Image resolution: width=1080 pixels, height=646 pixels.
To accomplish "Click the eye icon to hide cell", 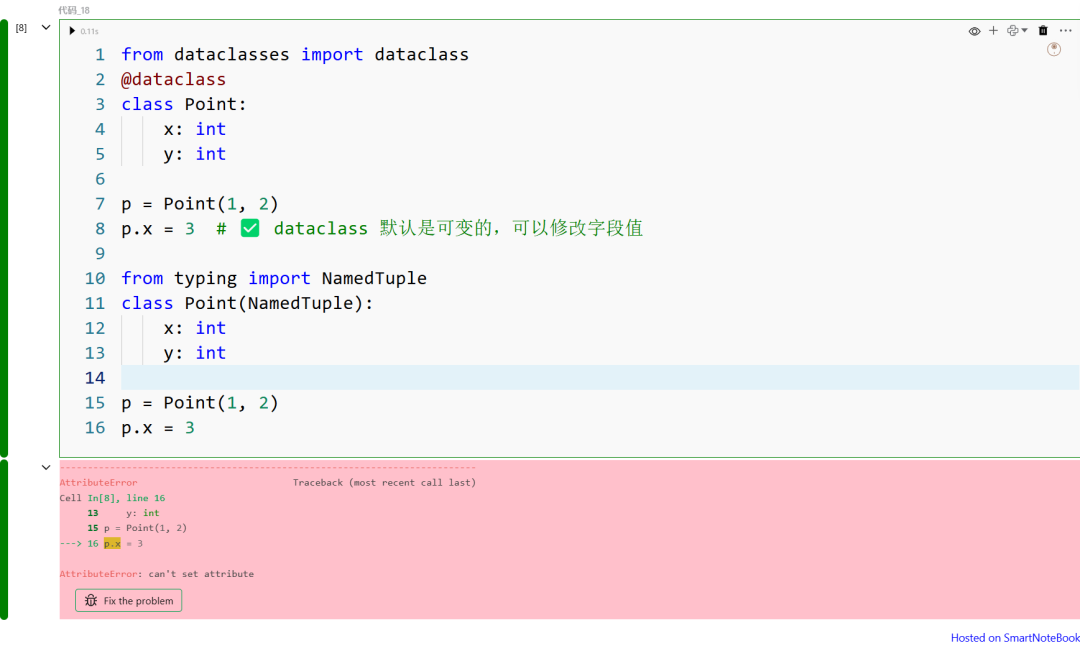I will (973, 30).
